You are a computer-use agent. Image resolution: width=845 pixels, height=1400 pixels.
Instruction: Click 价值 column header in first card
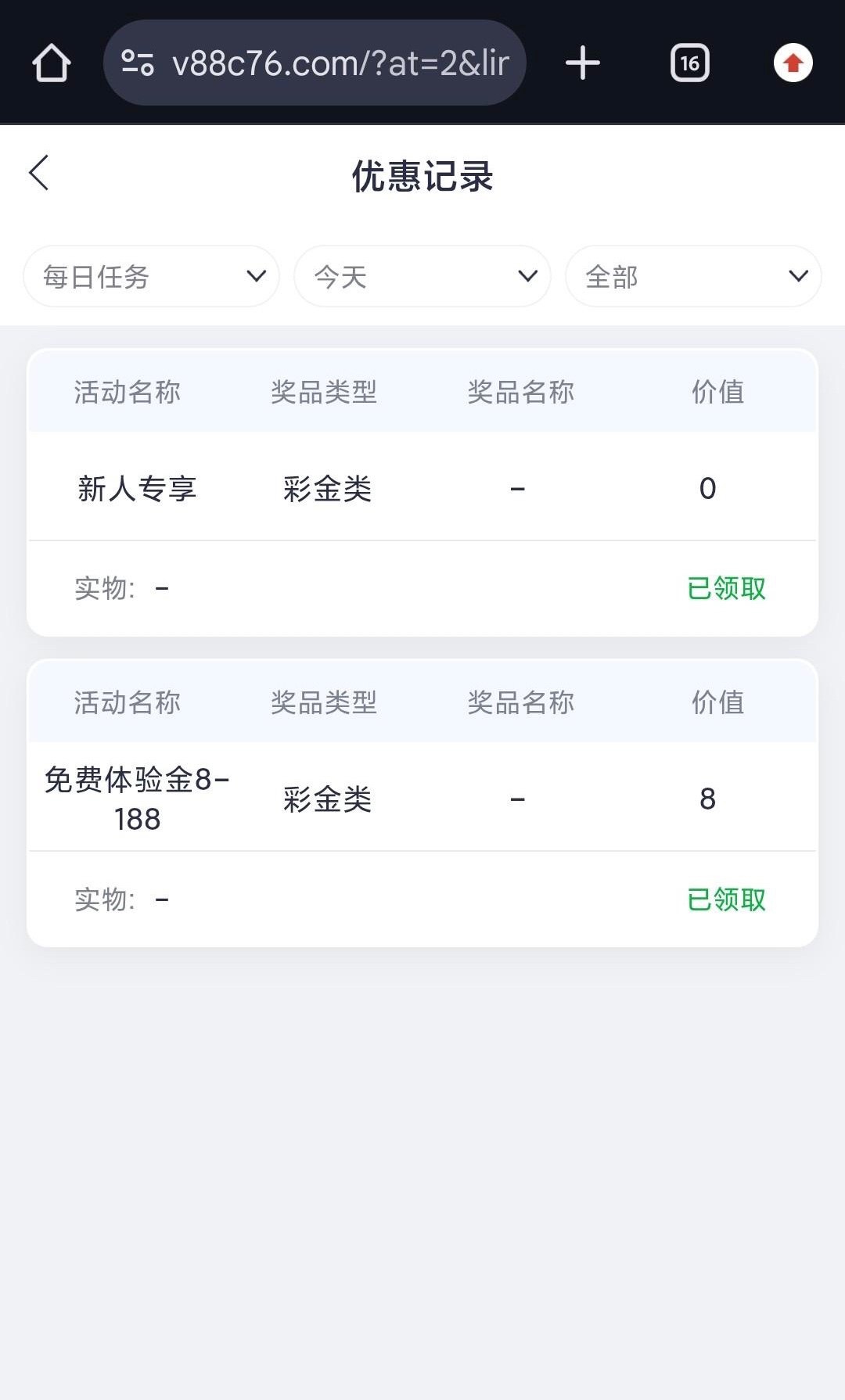click(x=717, y=392)
